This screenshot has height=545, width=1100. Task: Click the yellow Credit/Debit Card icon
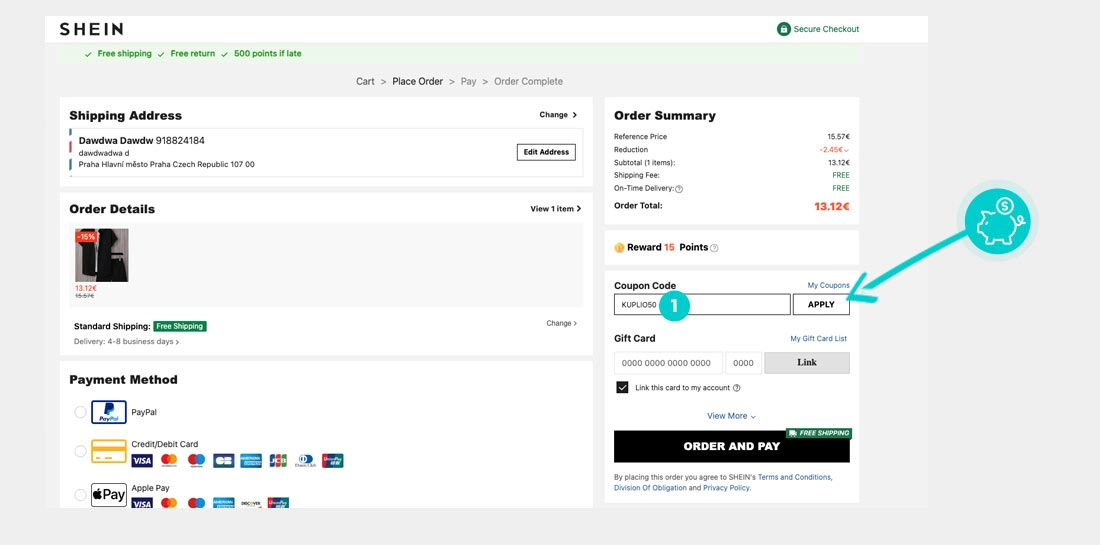[x=109, y=451]
